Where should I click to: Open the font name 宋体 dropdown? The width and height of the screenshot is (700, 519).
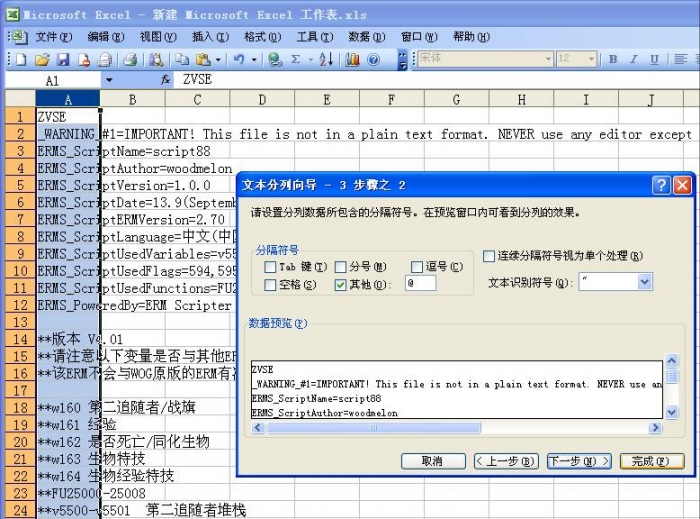[548, 59]
